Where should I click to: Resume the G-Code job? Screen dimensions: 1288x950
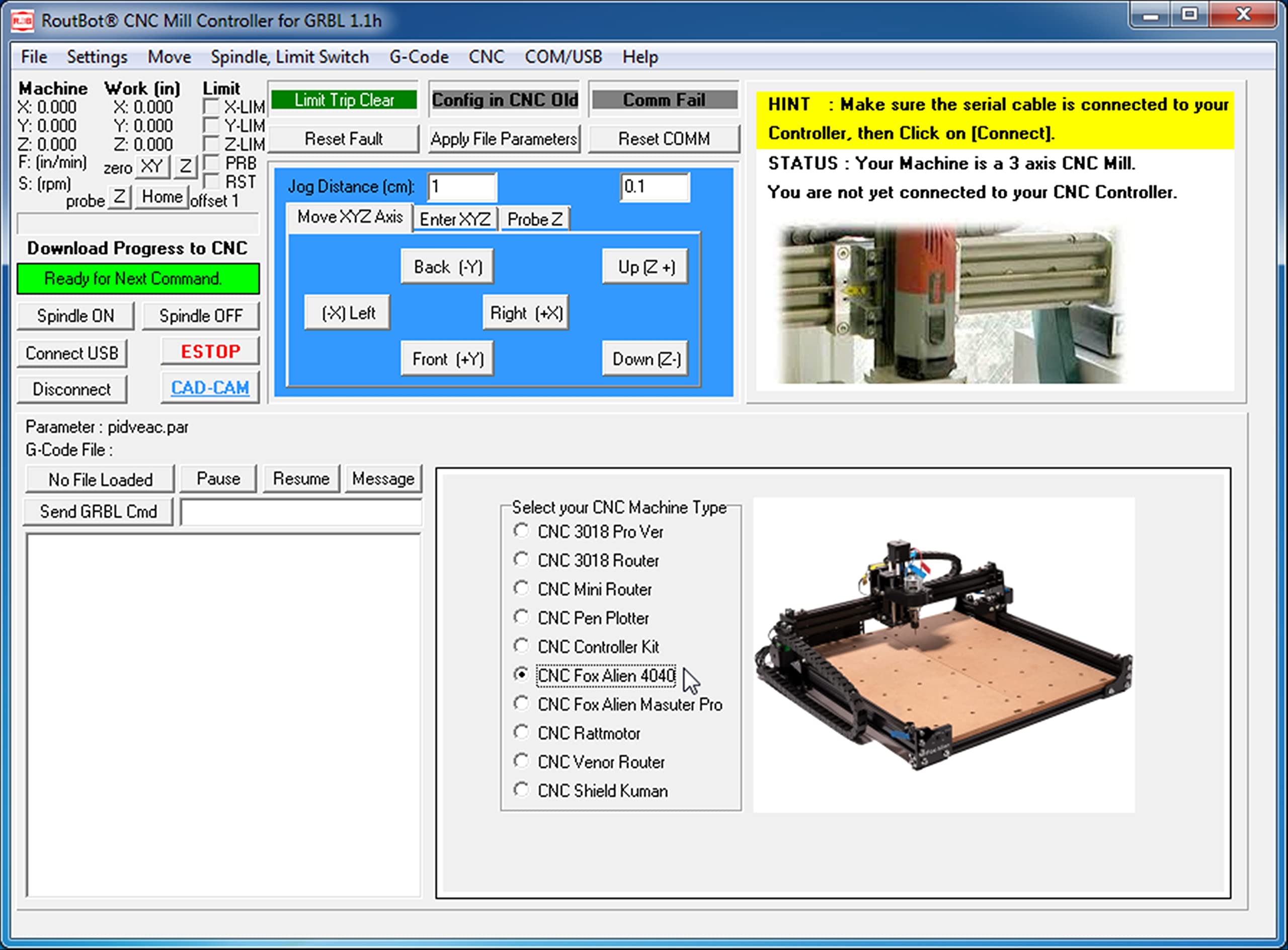[x=301, y=479]
